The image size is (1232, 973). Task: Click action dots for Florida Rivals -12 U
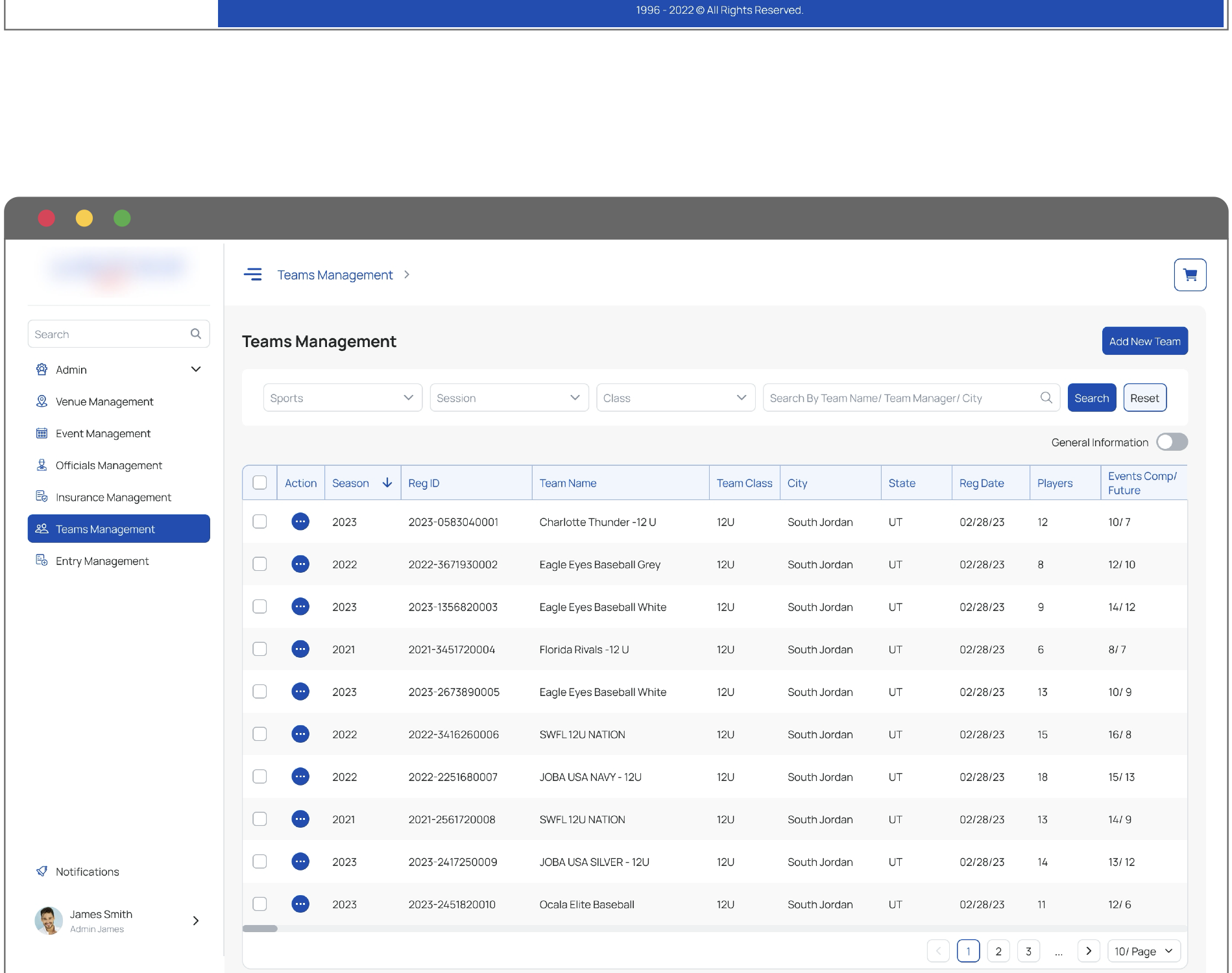(x=300, y=649)
